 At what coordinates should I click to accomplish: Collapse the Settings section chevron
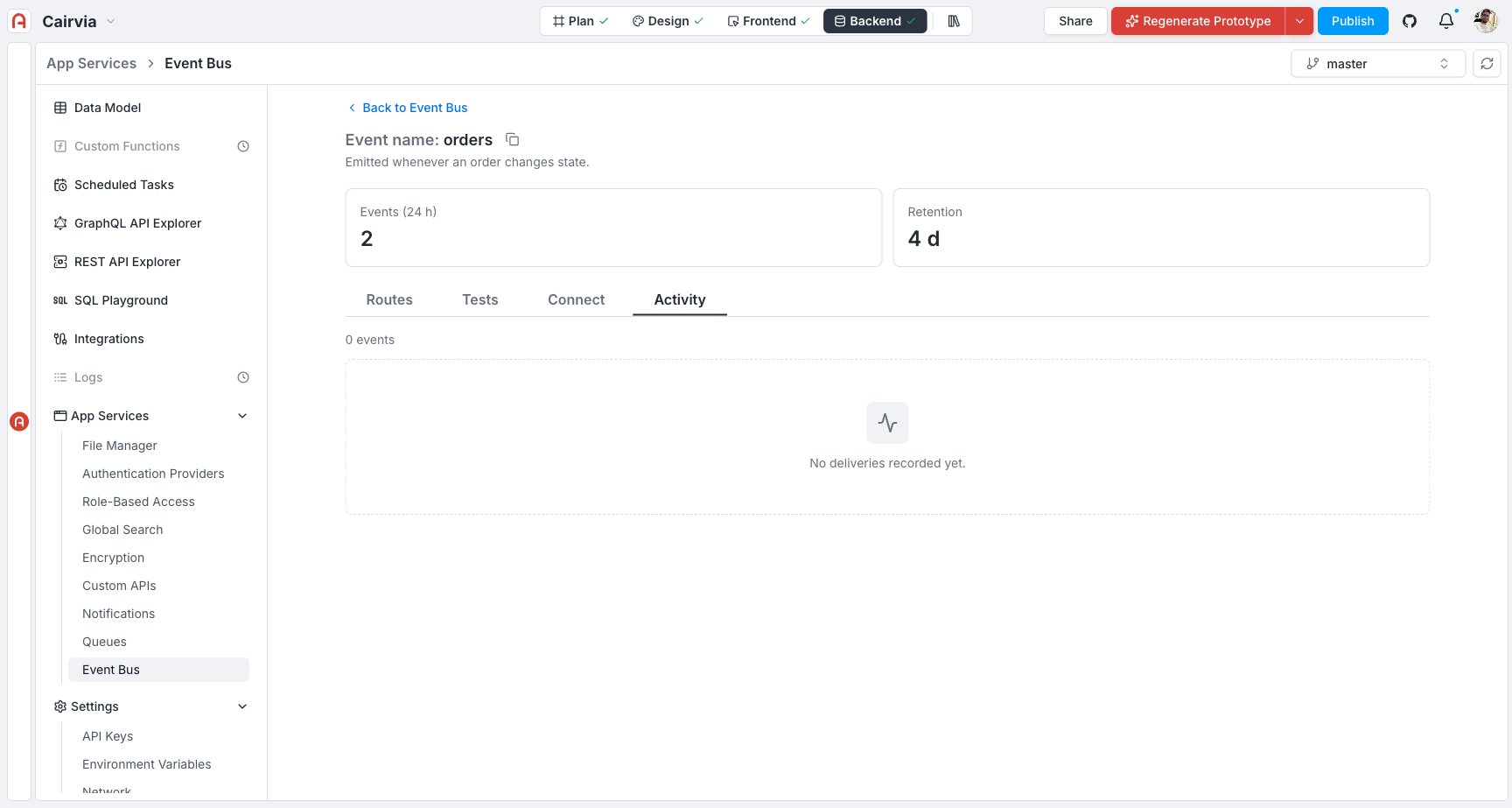pyautogui.click(x=242, y=706)
